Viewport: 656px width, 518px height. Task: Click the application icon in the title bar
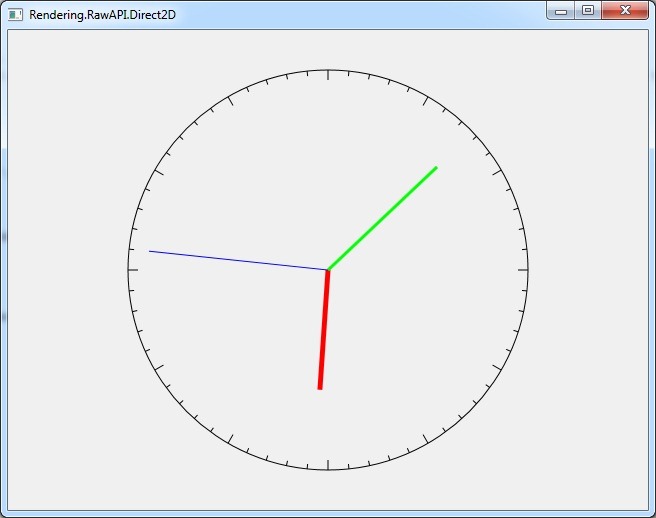pos(15,15)
